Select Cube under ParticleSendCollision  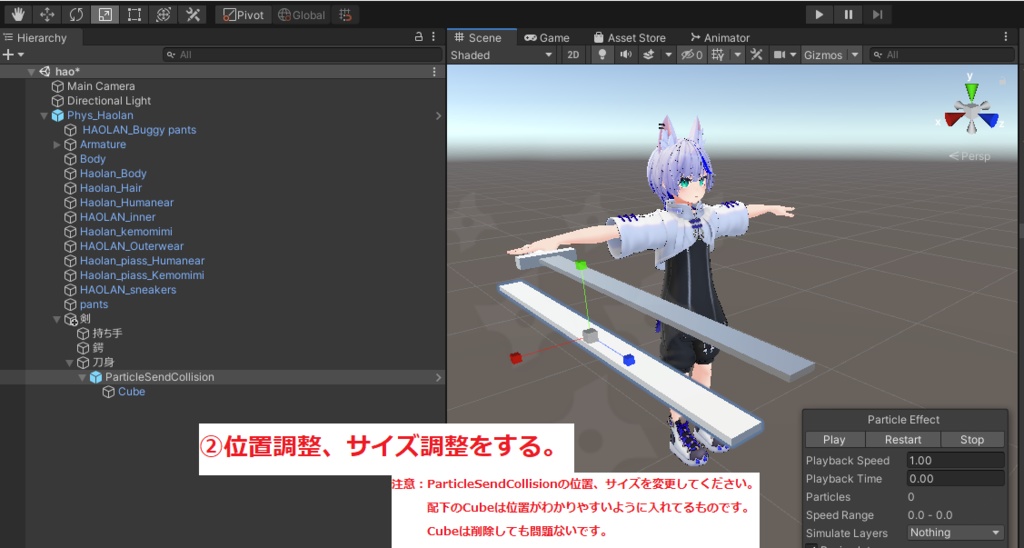point(131,392)
